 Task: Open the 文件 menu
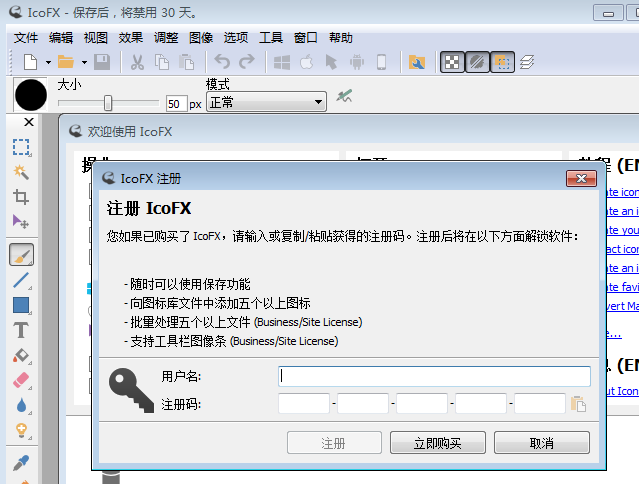[x=26, y=38]
